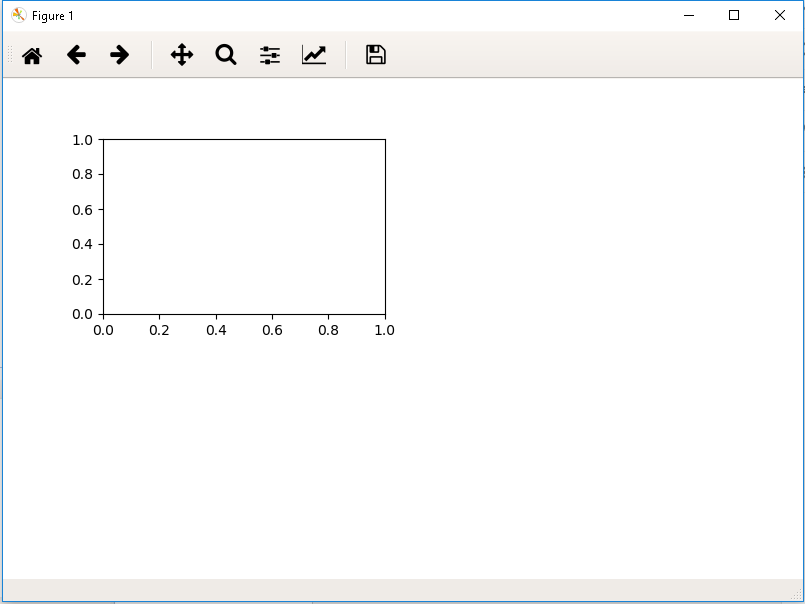Click the Figure 1 title text

click(x=52, y=15)
